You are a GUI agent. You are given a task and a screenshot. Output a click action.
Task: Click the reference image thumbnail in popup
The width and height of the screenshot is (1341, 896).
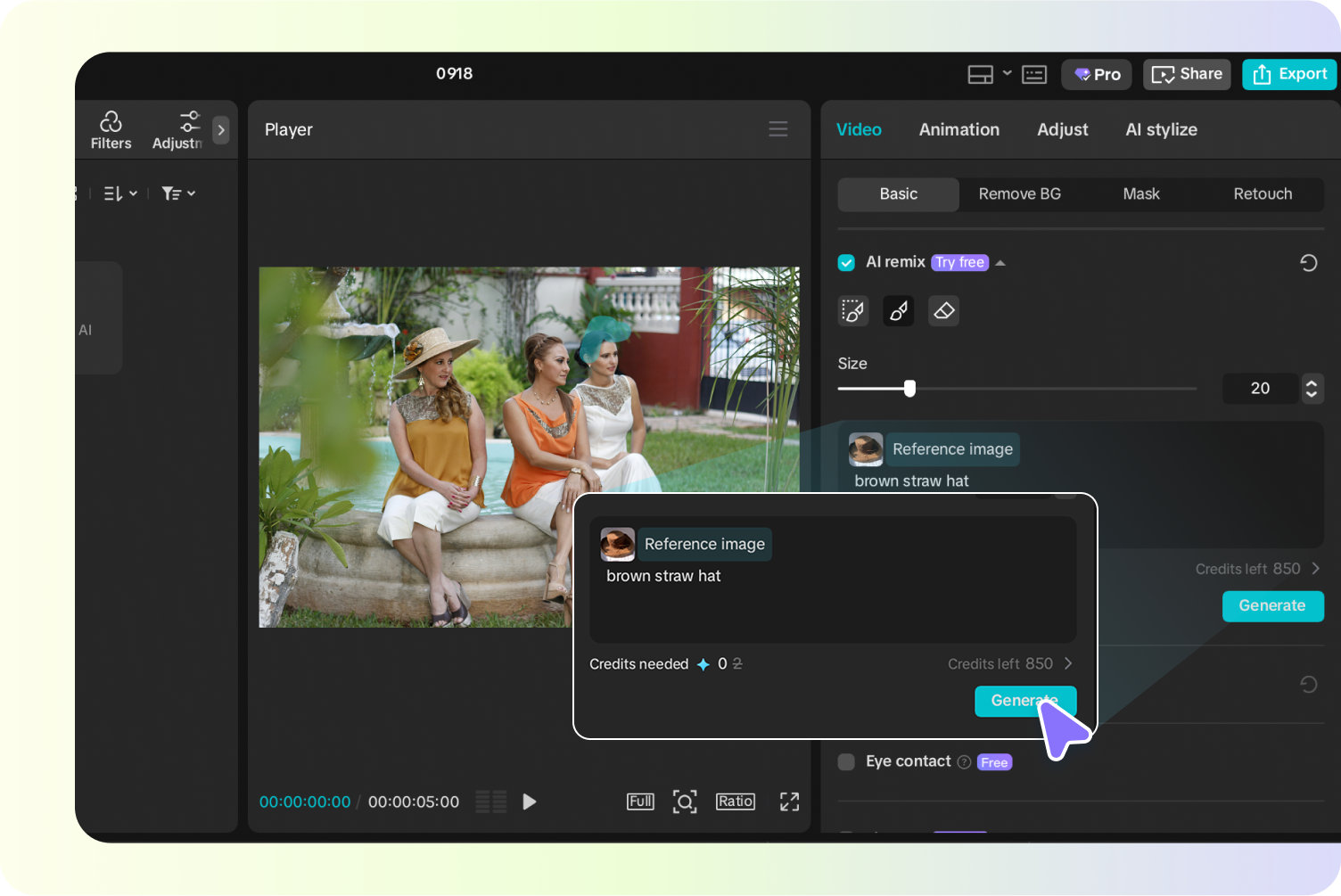618,545
